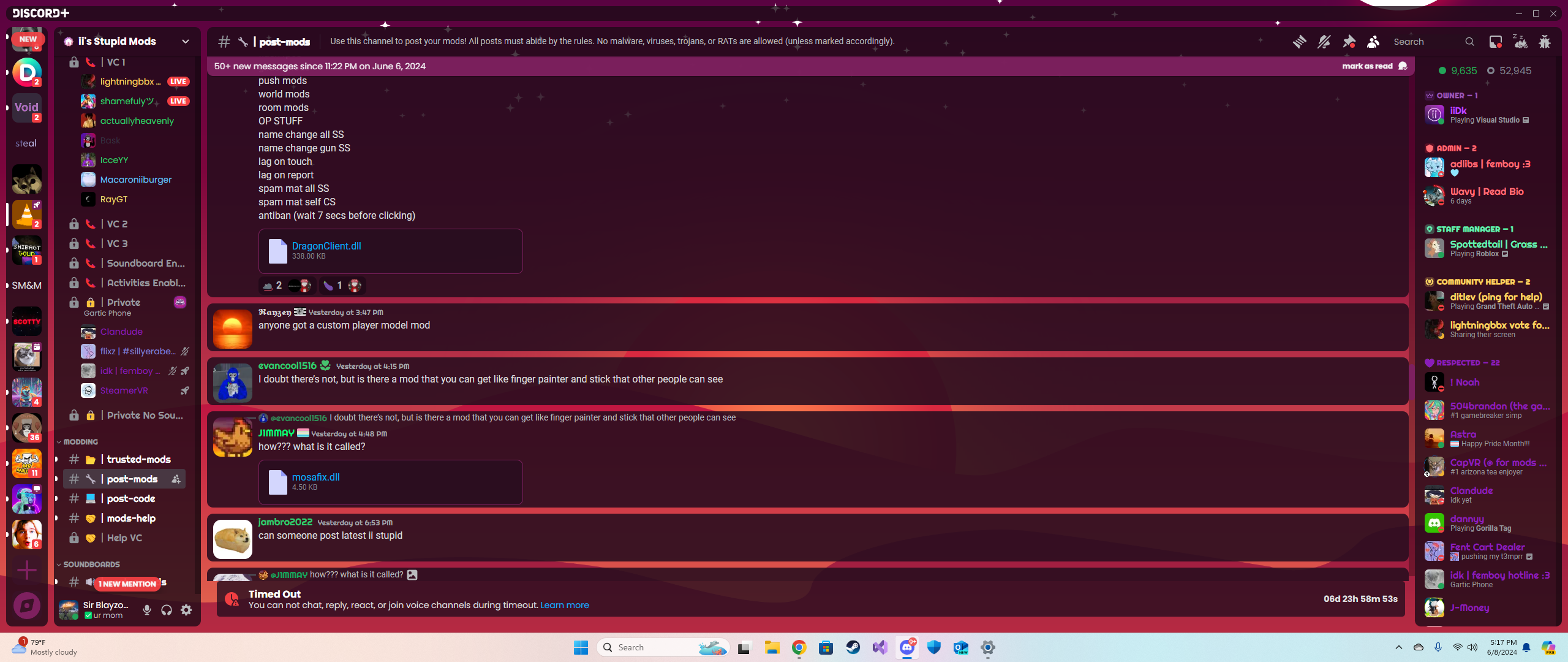Open the inbox icon in the header

click(1495, 42)
